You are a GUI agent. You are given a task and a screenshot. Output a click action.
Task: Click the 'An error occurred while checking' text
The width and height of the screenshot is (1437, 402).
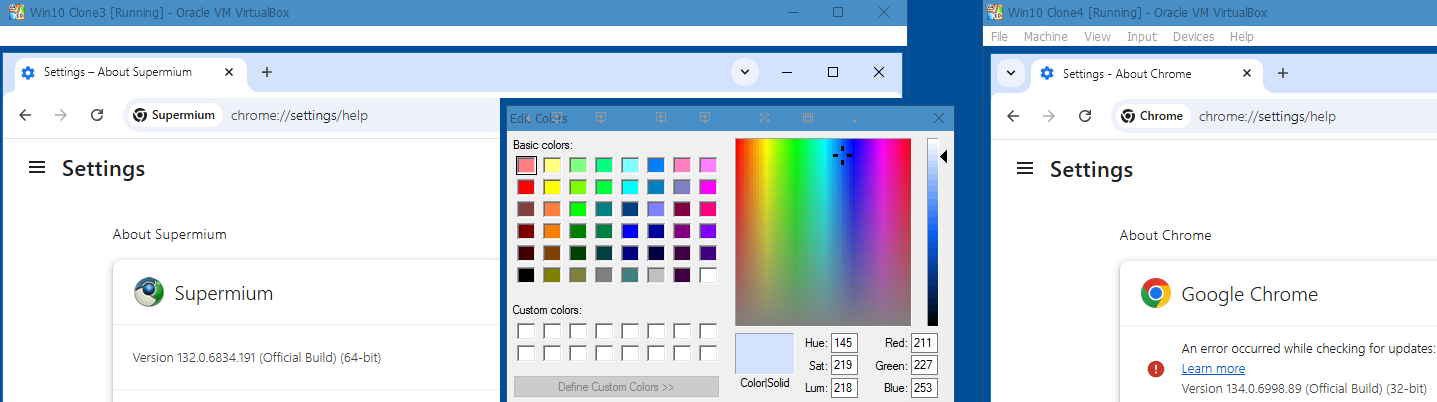(x=1308, y=348)
